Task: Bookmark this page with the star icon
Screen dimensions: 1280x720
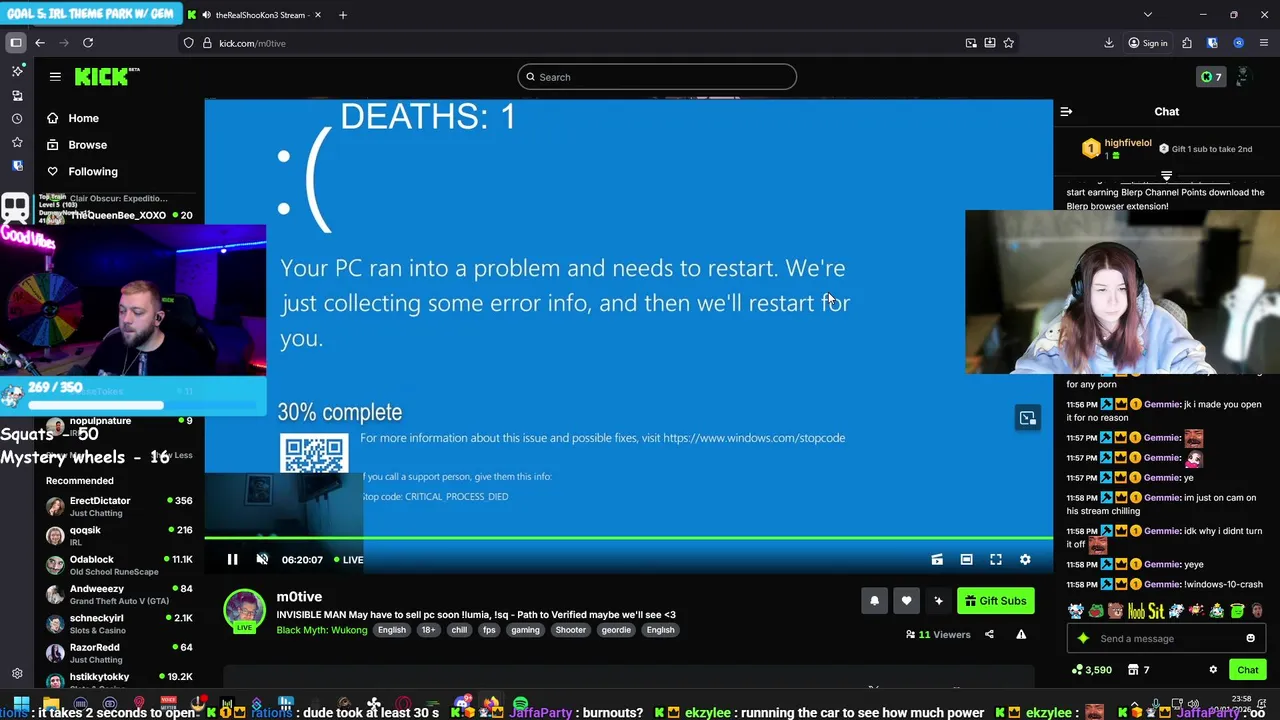Action: tap(1009, 43)
